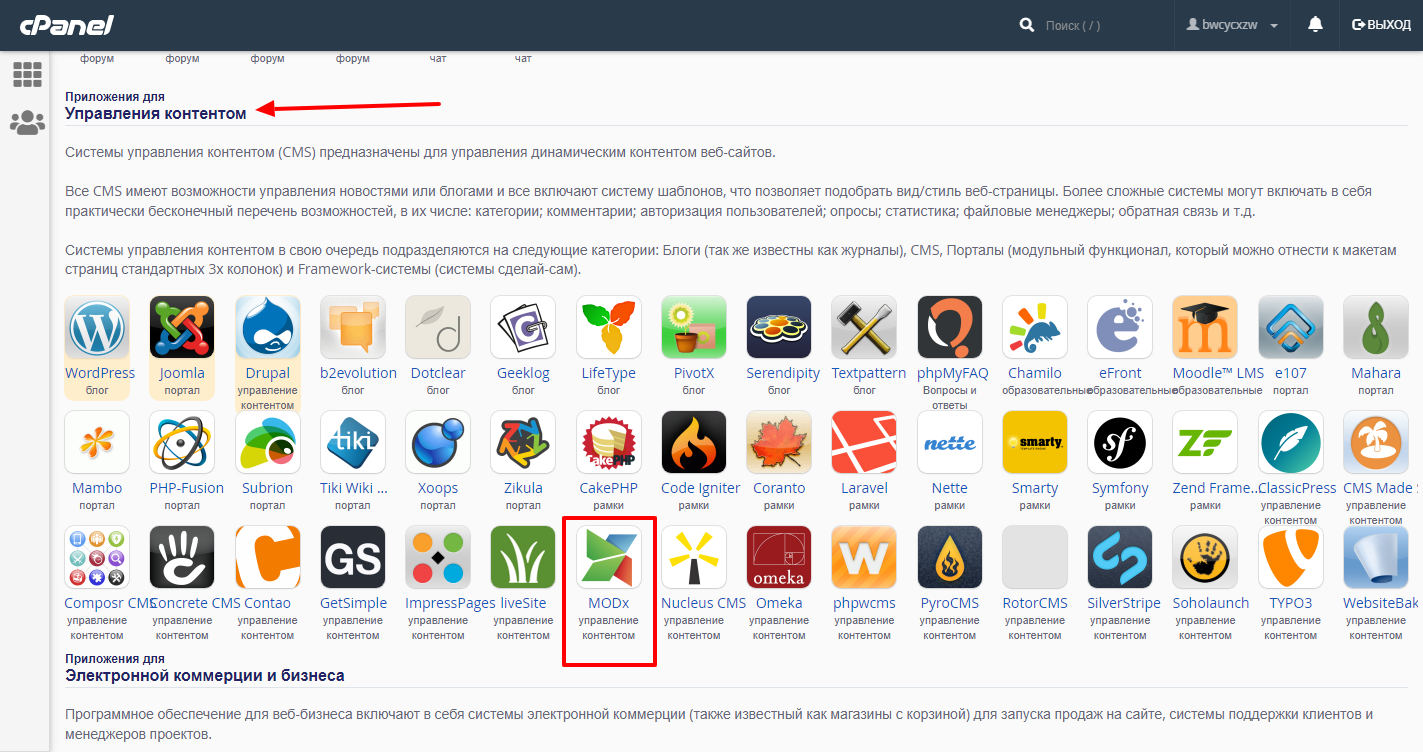This screenshot has height=752, width=1423.
Task: Select the Concrete CMS hand icon
Action: 182,558
